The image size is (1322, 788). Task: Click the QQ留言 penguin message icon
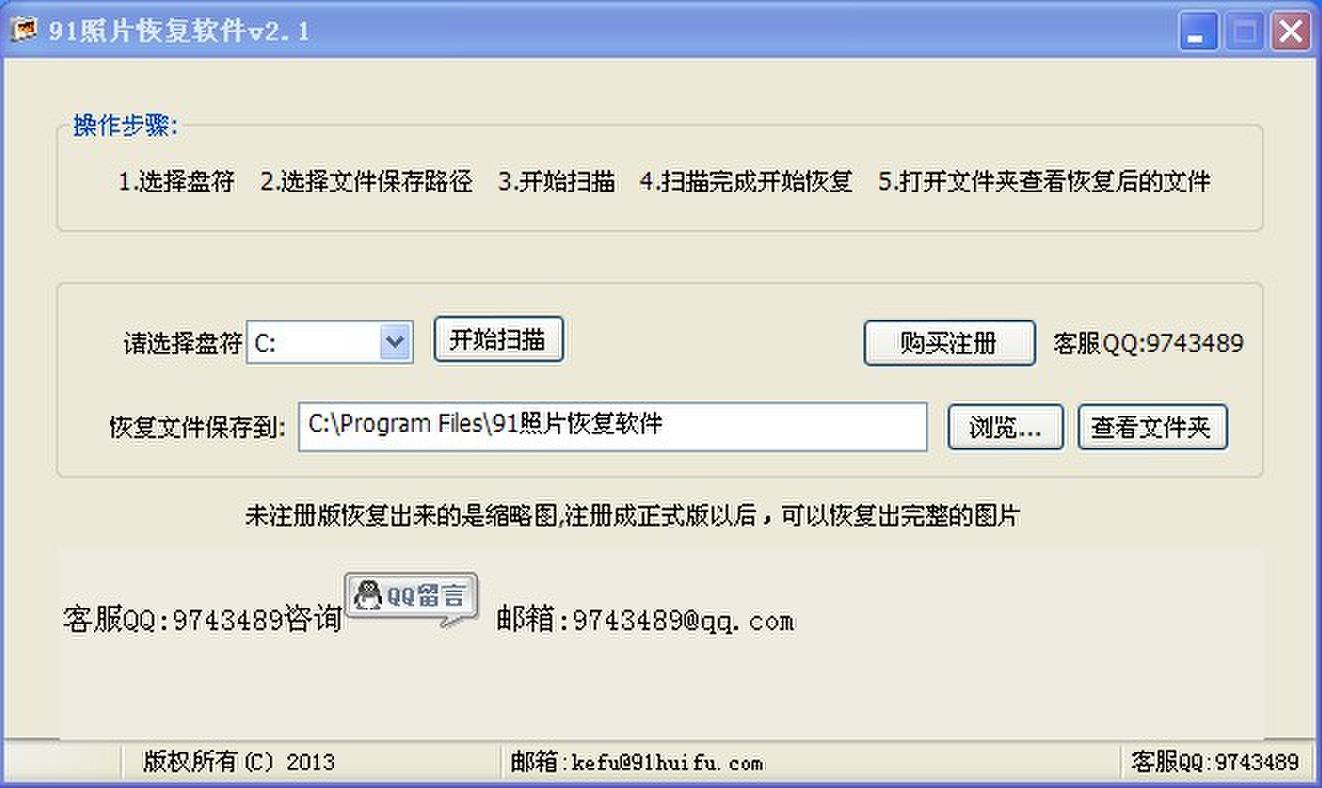coord(412,599)
